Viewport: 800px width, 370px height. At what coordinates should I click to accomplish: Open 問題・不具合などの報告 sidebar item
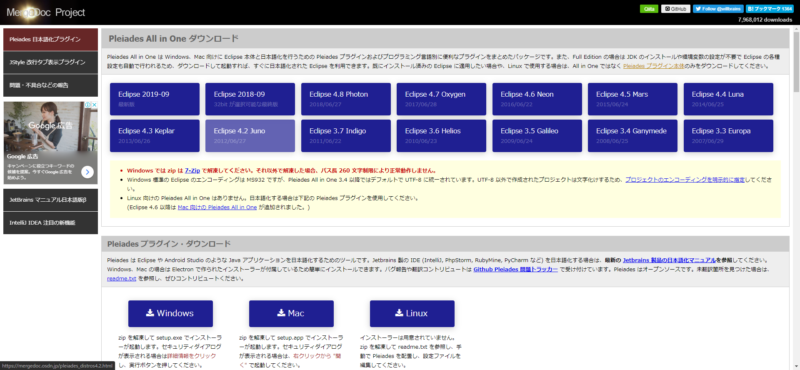point(51,85)
